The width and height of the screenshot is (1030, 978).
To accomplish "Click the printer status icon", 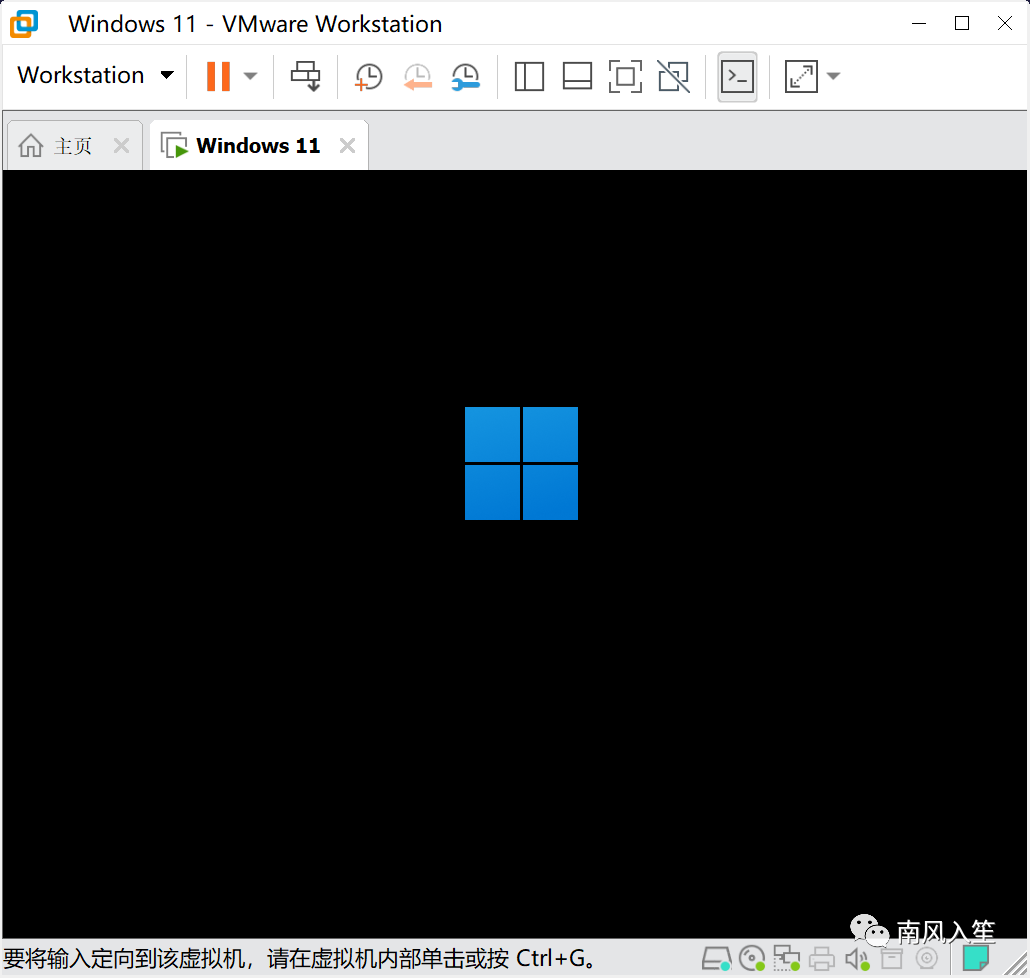I will [822, 959].
